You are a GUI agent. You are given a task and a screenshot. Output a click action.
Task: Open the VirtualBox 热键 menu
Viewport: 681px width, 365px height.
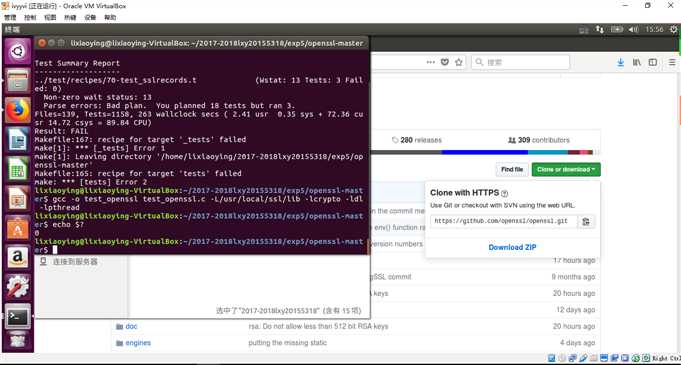point(70,17)
